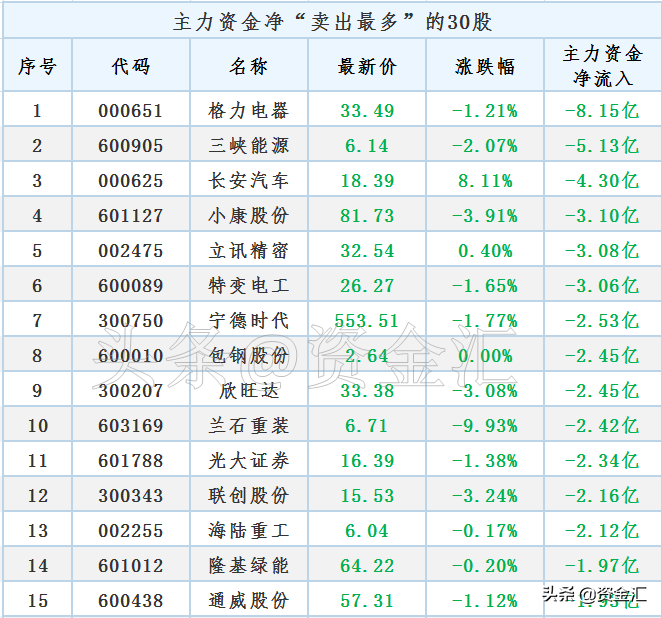Image resolution: width=662 pixels, height=618 pixels.
Task: Click the change value 8.11%
Action: click(485, 181)
